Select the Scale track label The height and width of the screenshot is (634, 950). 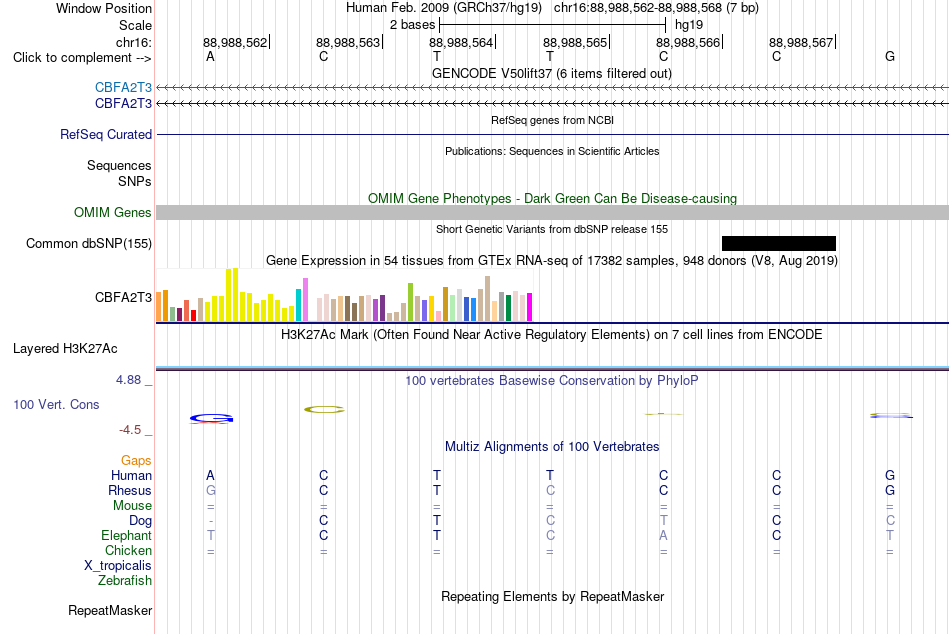click(x=135, y=25)
